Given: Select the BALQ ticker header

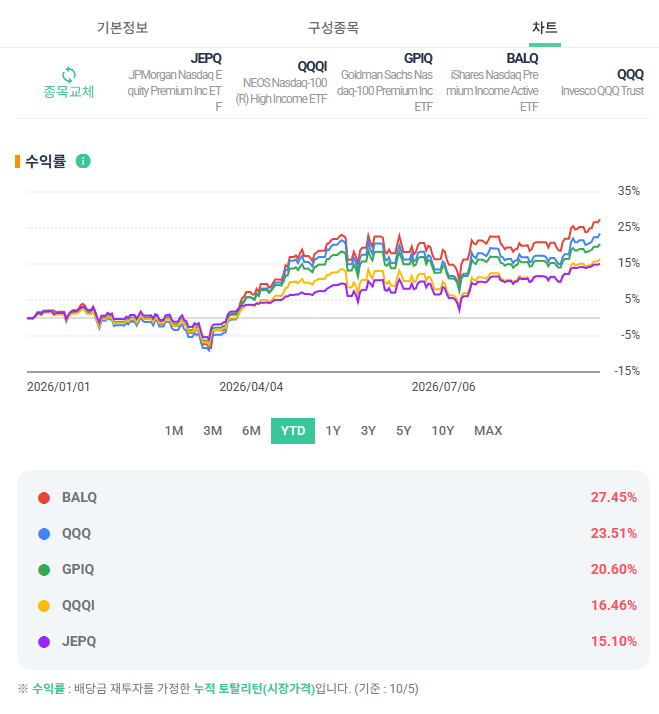Looking at the screenshot, I should pyautogui.click(x=522, y=58).
